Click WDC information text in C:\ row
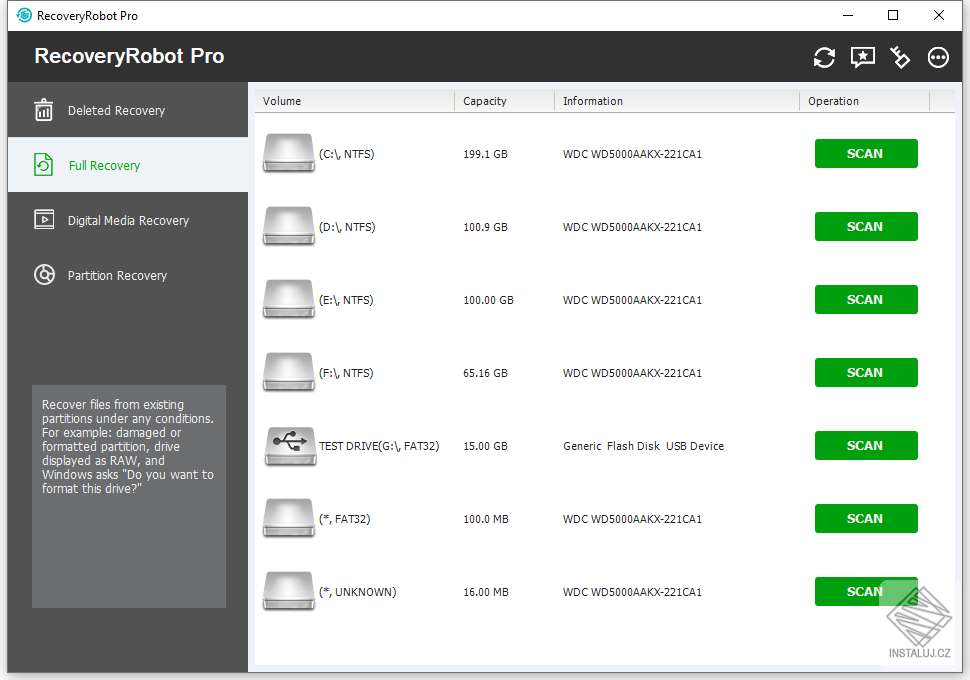 point(632,154)
